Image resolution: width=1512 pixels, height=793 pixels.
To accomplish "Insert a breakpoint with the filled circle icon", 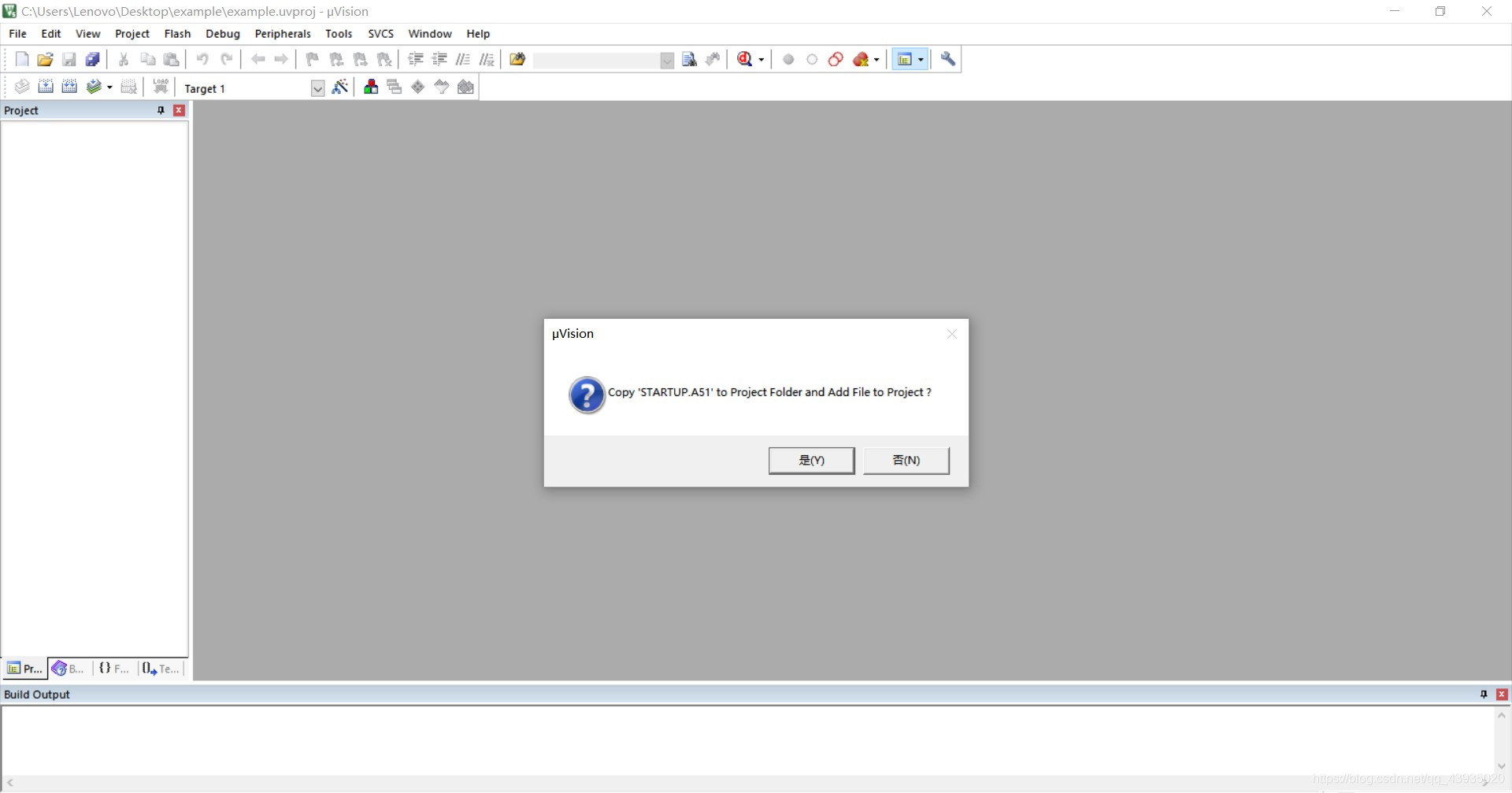I will (x=788, y=59).
